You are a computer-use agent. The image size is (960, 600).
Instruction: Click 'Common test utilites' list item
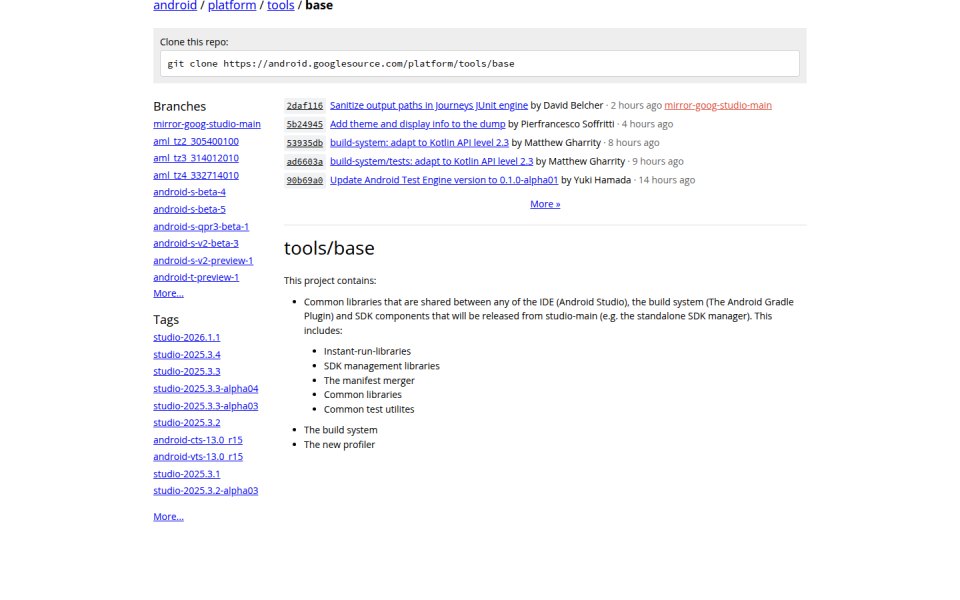click(369, 409)
